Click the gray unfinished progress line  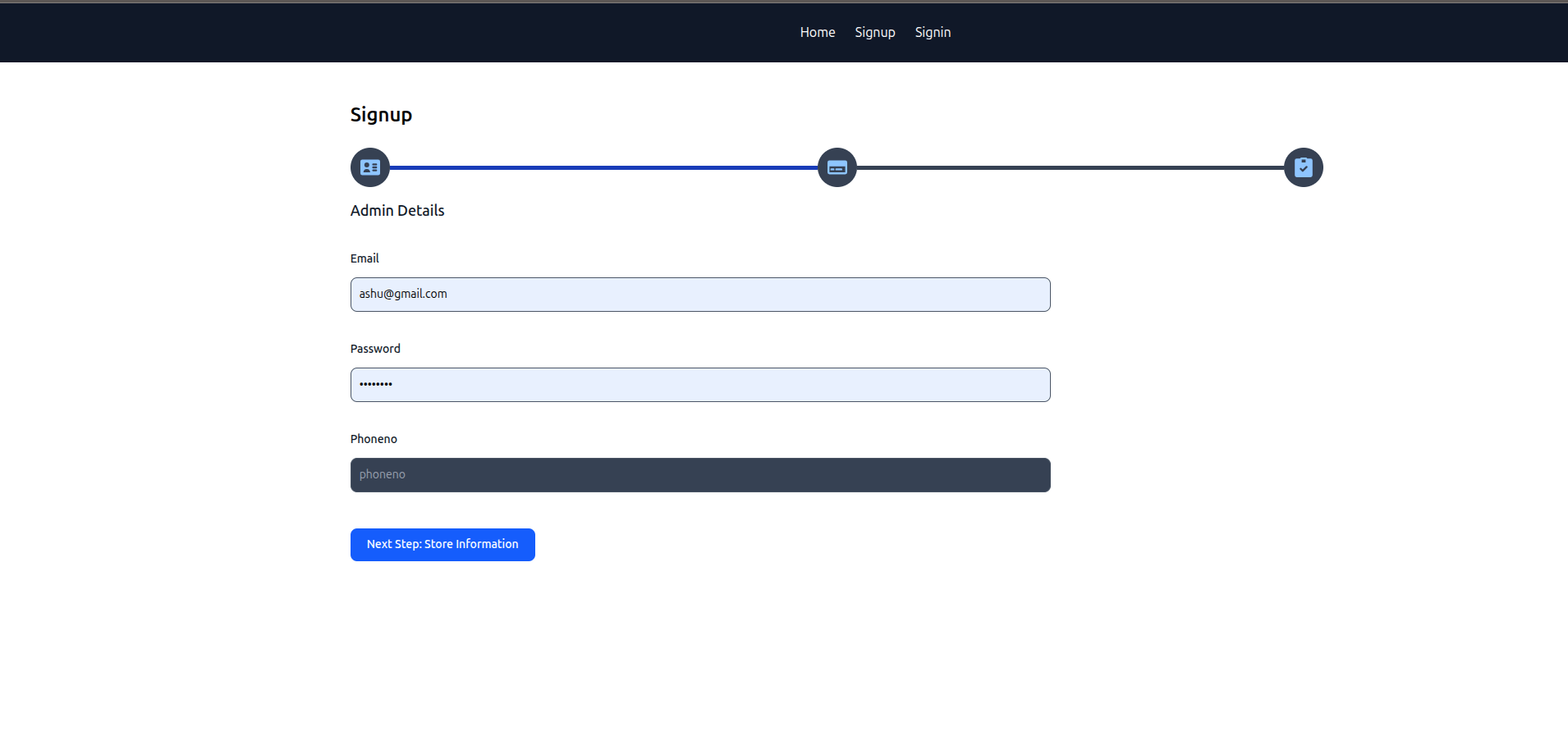point(1070,167)
